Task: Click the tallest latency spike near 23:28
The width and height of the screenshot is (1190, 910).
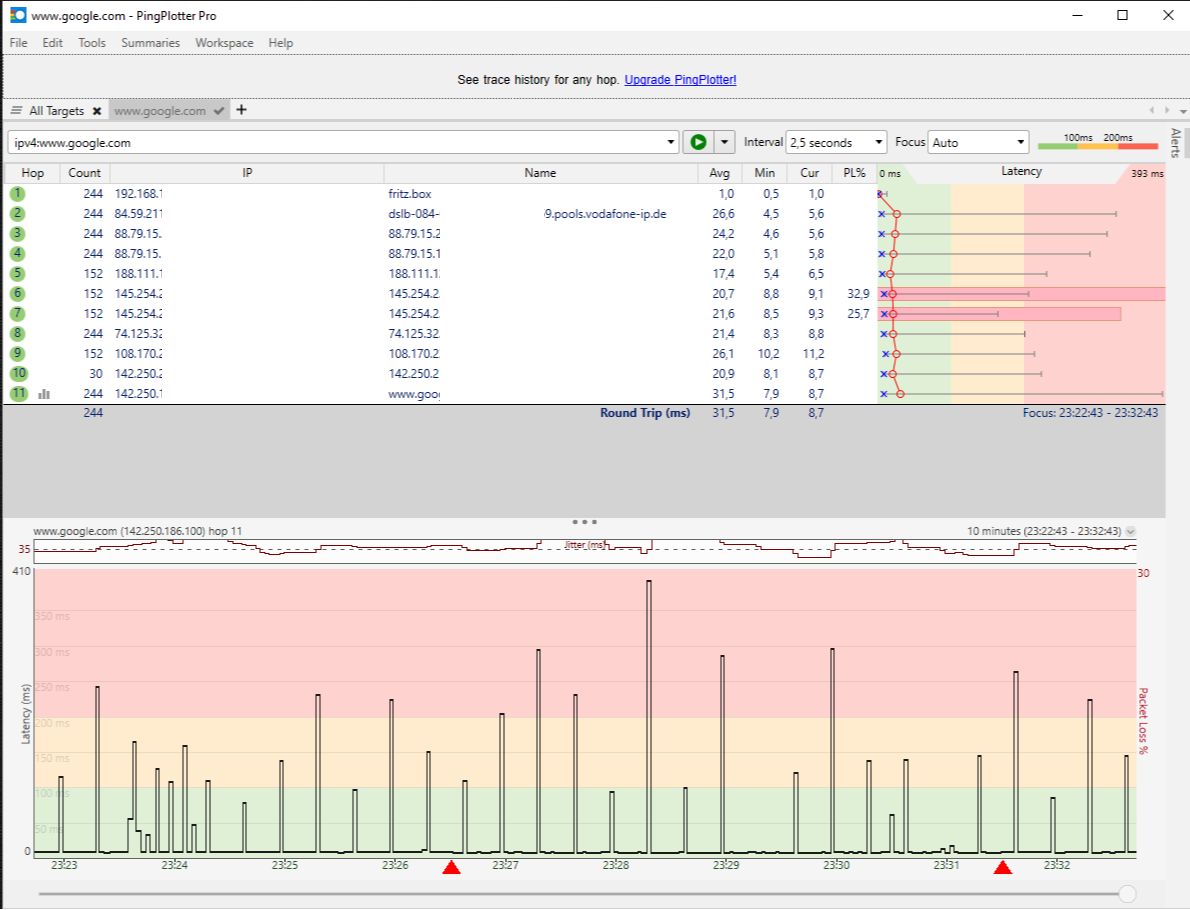Action: pos(649,716)
